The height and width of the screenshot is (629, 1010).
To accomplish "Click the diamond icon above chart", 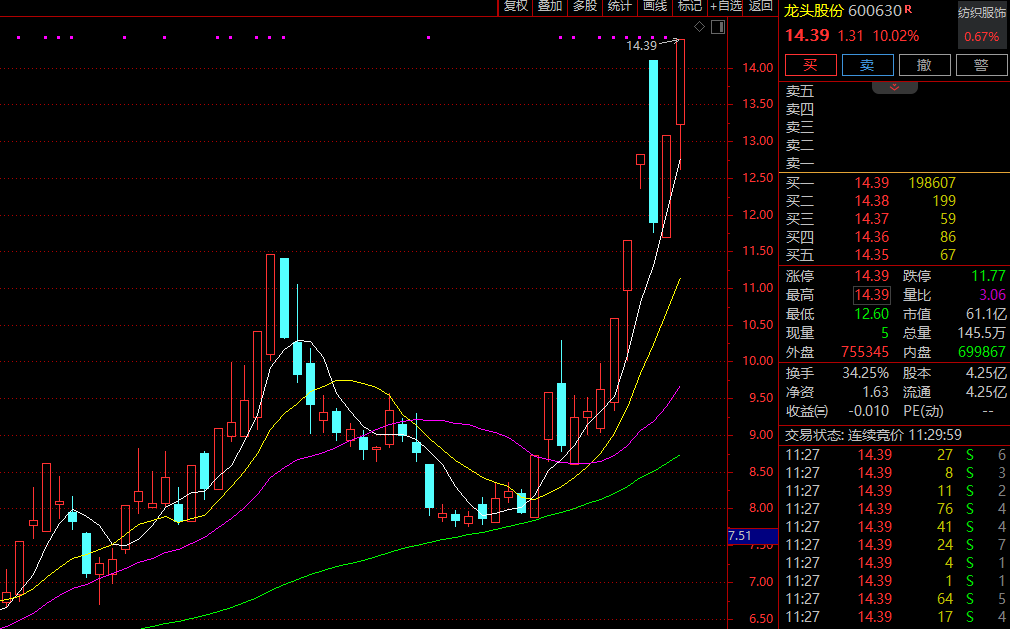I will tap(700, 26).
